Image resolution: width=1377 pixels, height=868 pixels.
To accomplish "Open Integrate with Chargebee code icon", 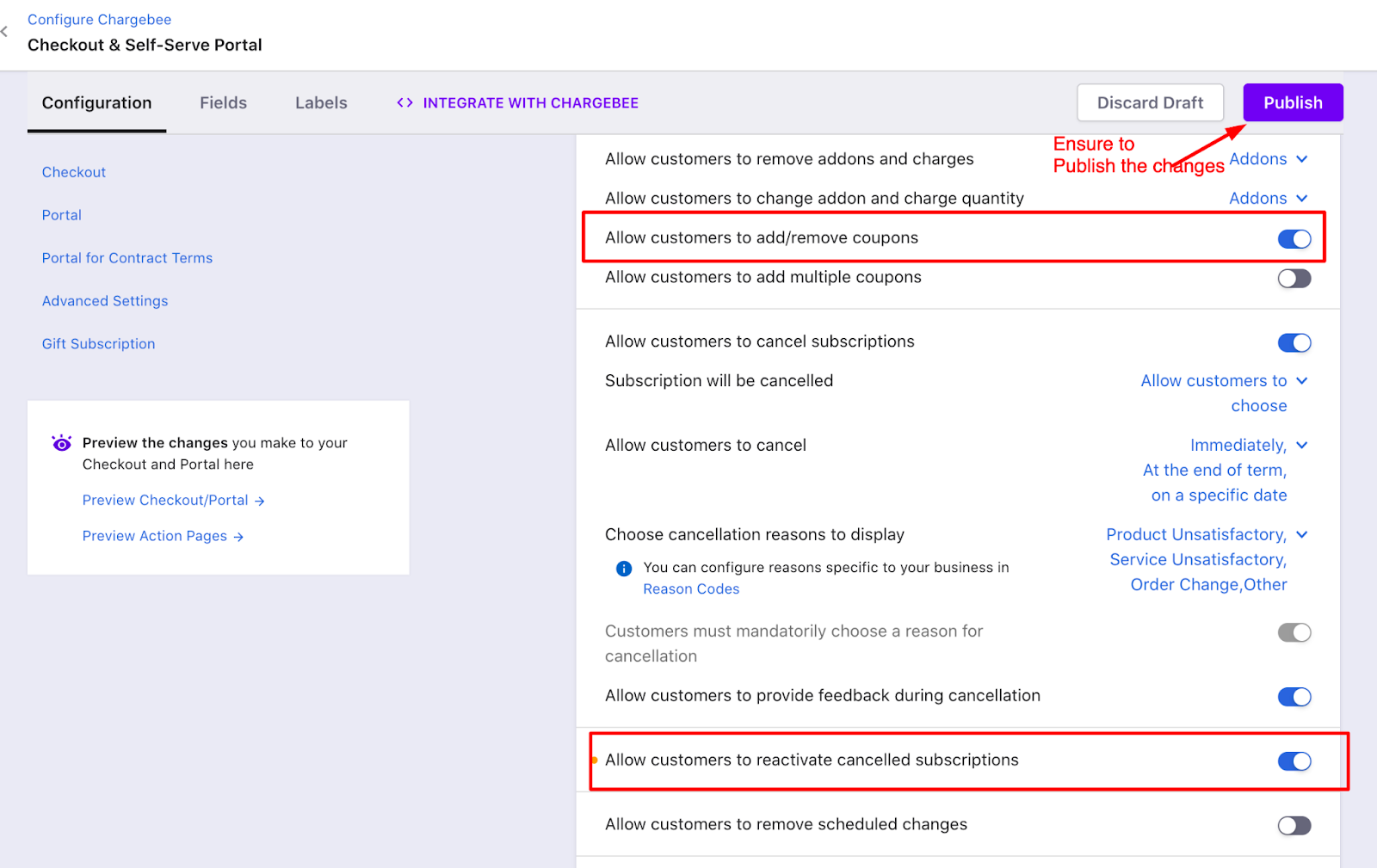I will click(404, 102).
